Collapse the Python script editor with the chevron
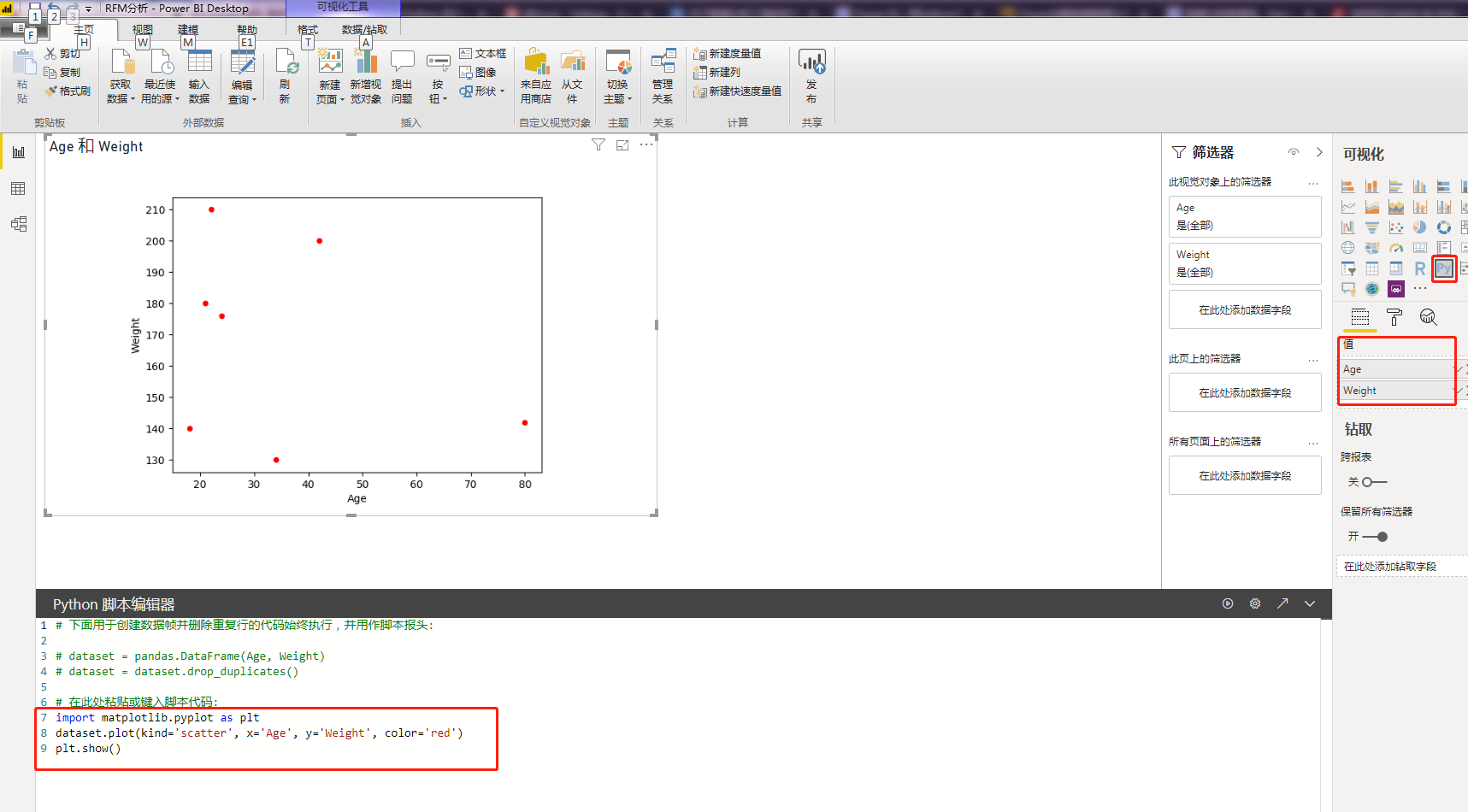The width and height of the screenshot is (1468, 812). tap(1309, 603)
